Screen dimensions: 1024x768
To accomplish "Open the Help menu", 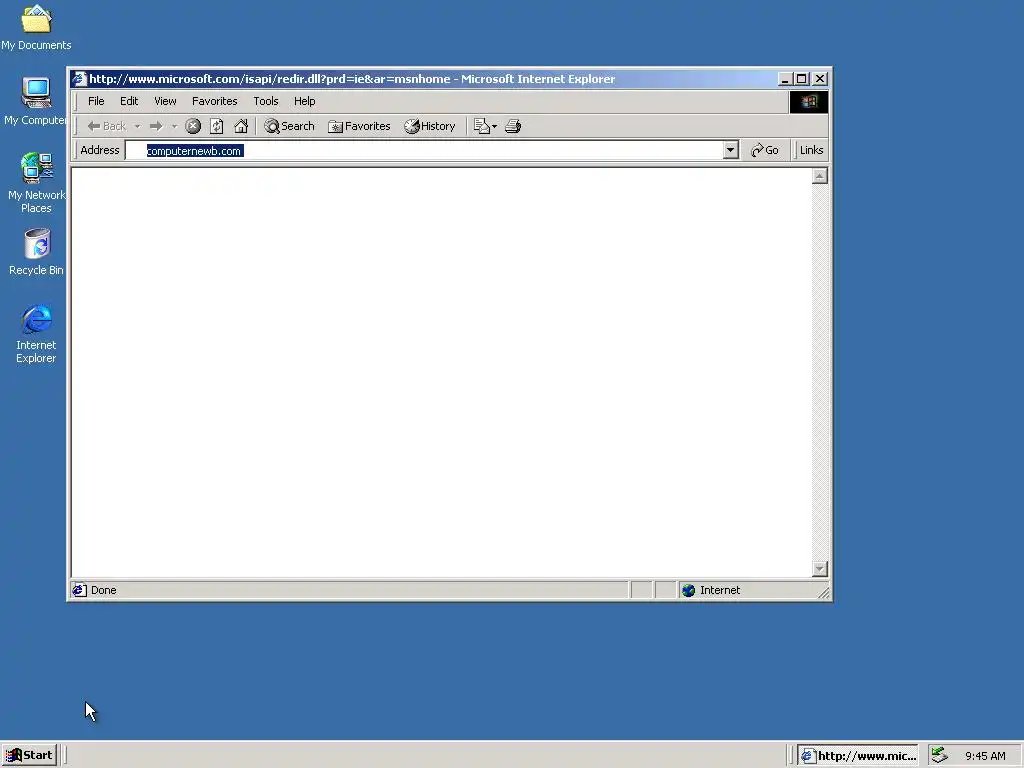I will click(x=304, y=101).
